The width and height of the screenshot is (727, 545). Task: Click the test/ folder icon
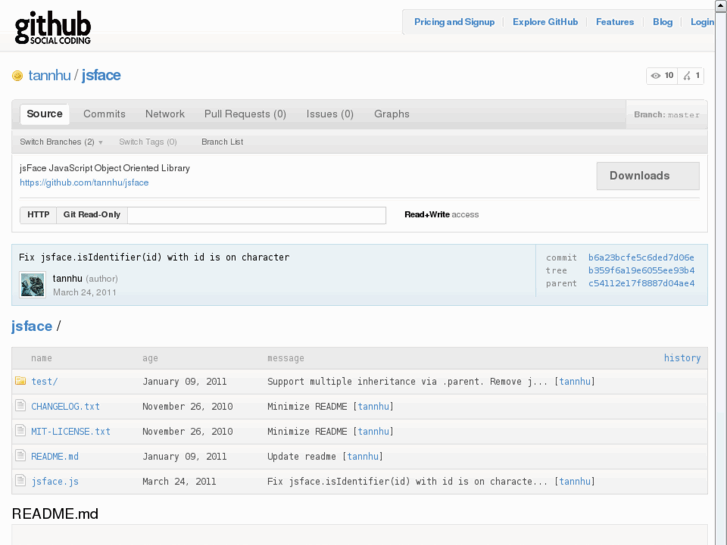click(20, 382)
